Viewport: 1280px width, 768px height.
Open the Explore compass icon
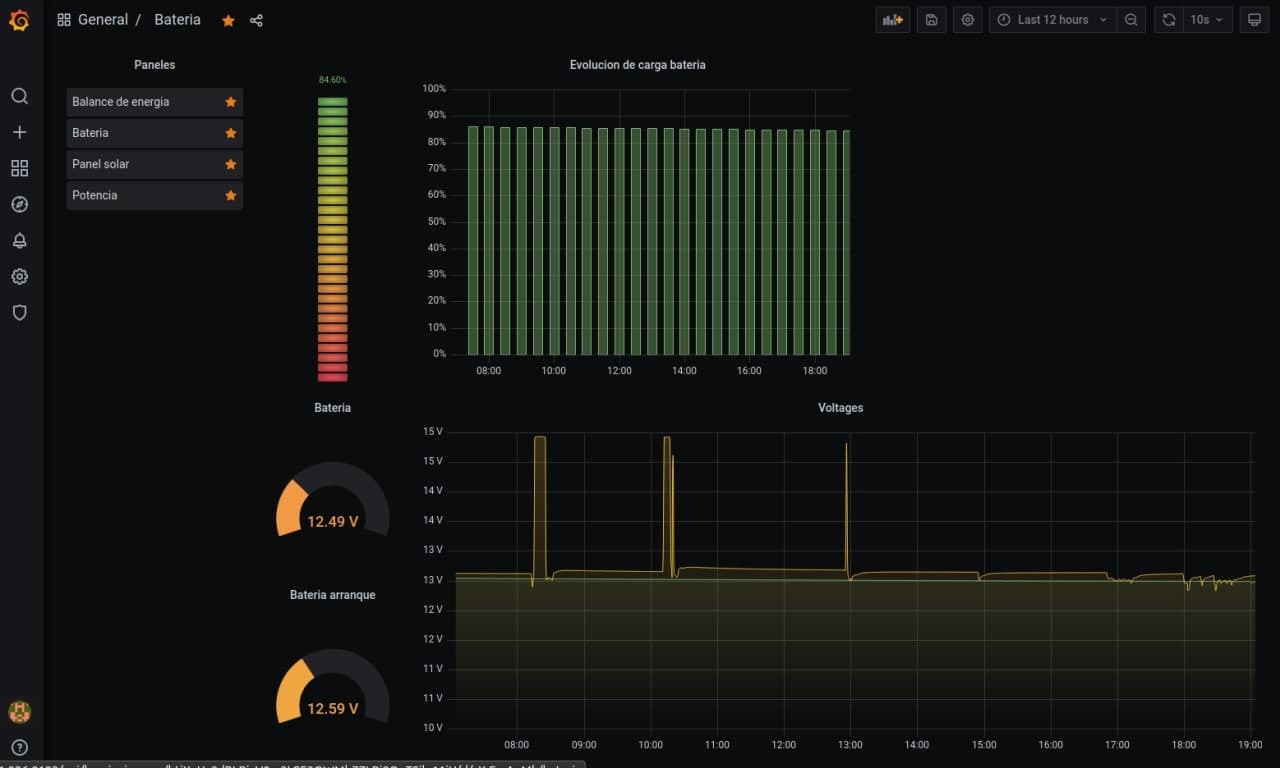(19, 204)
